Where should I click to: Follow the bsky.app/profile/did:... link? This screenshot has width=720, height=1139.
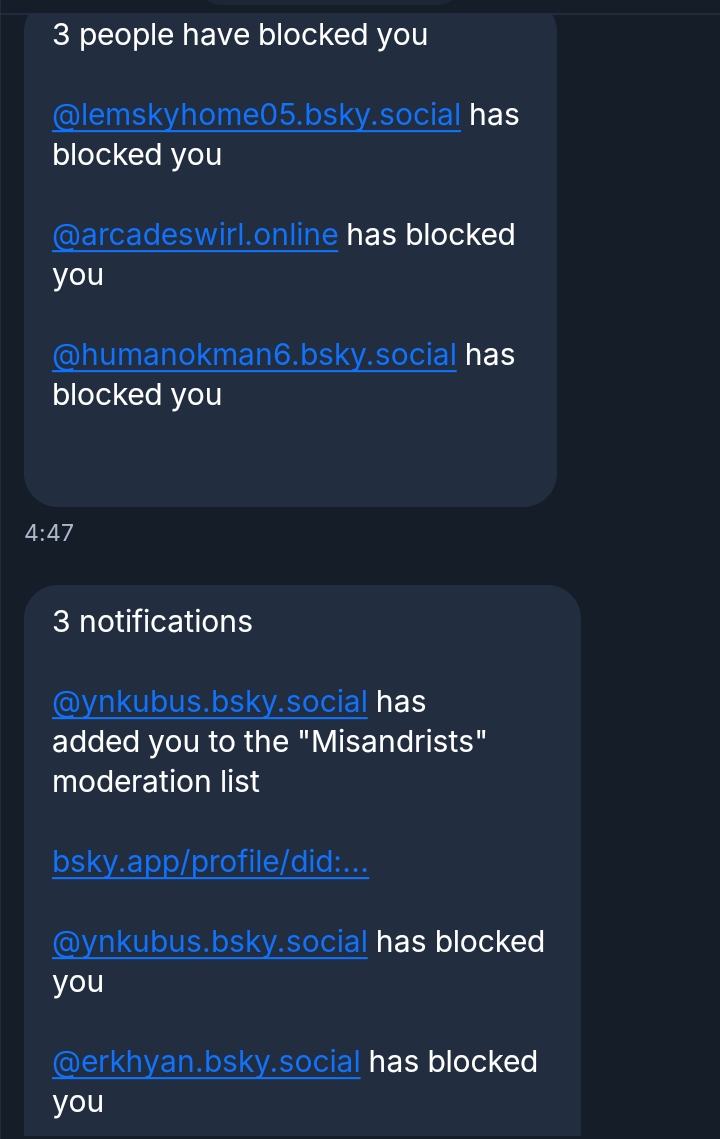pos(210,862)
